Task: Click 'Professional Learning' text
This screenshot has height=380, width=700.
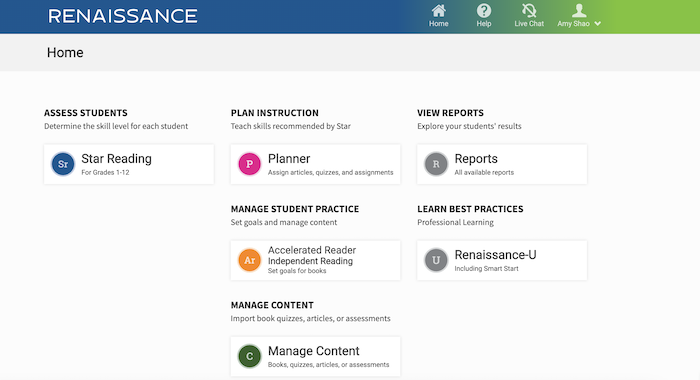Action: [x=455, y=222]
